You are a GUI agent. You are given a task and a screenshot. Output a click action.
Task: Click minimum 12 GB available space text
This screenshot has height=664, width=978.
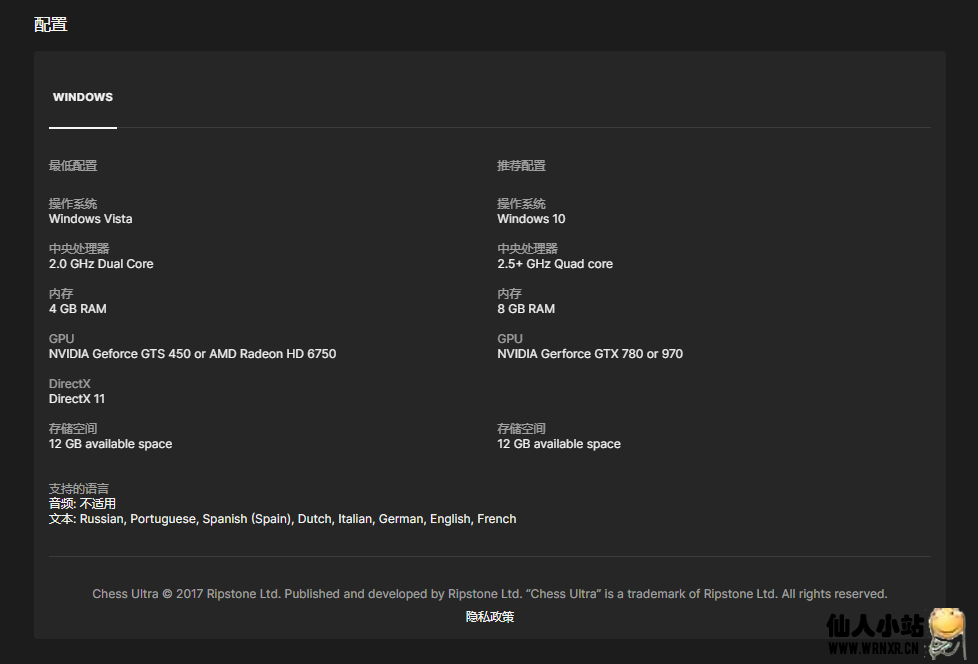110,444
